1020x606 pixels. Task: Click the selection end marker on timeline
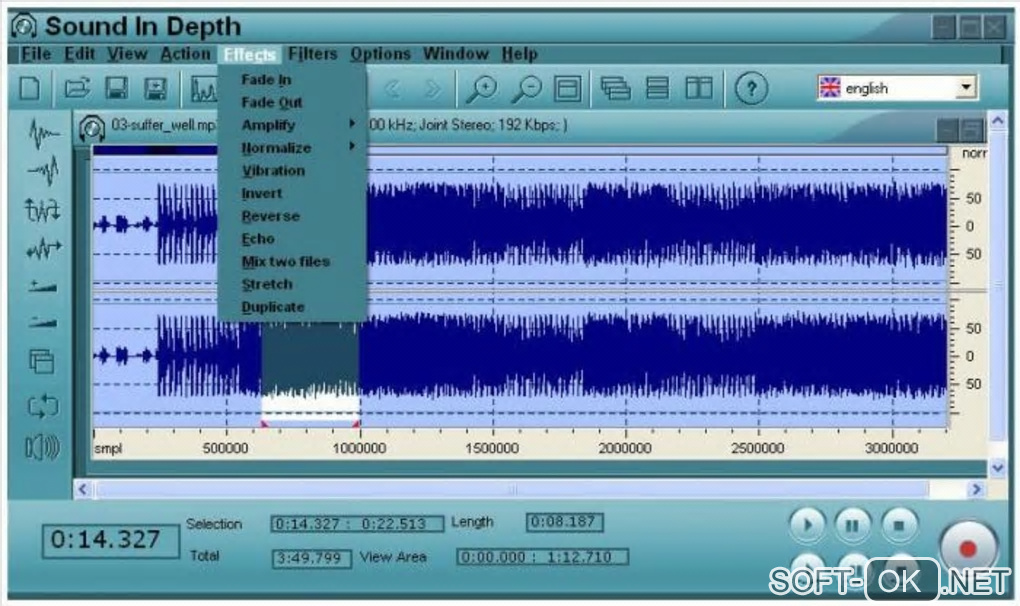pos(356,424)
